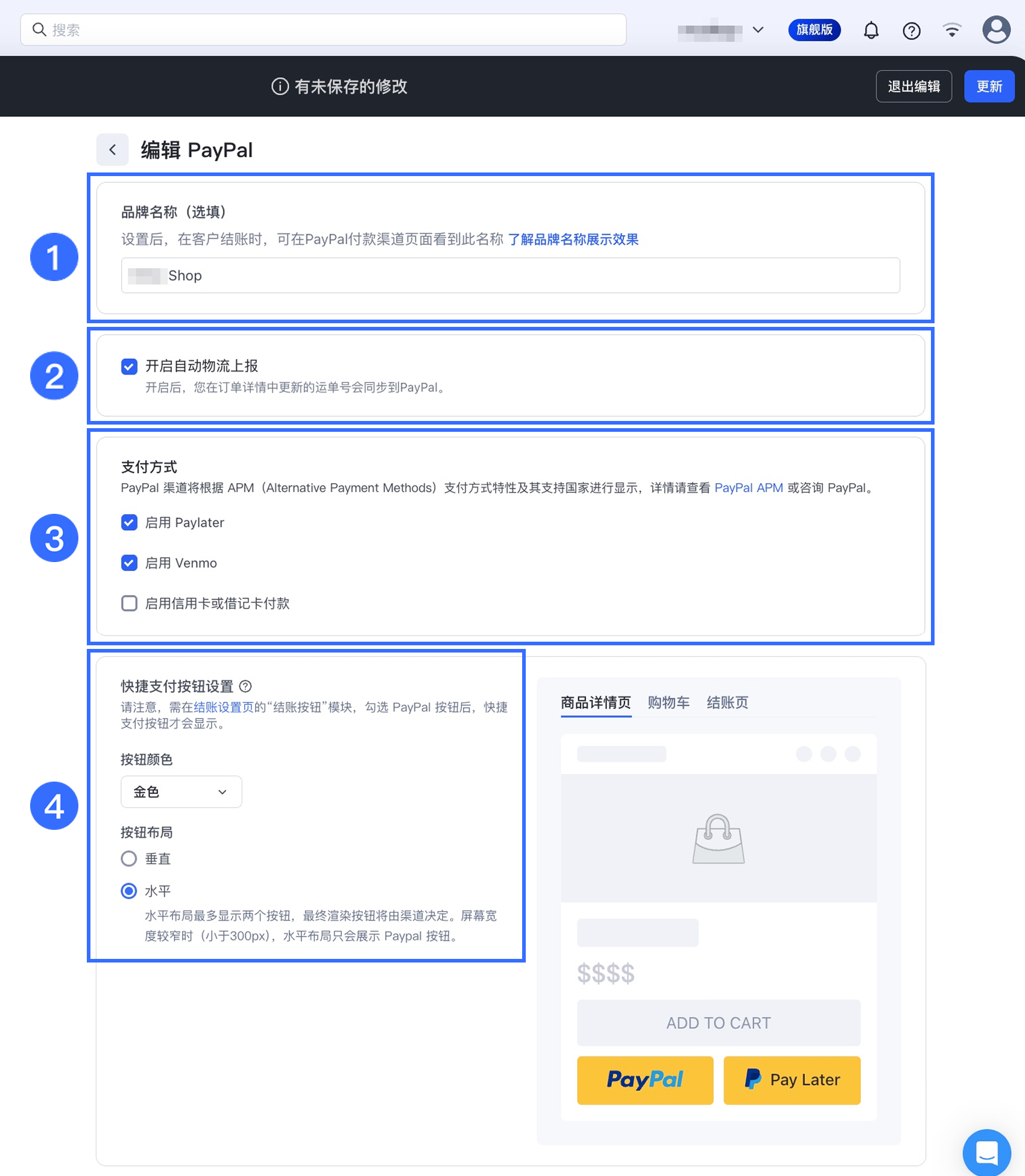Click the Wi-Fi signal status icon
The width and height of the screenshot is (1025, 1176).
point(952,30)
